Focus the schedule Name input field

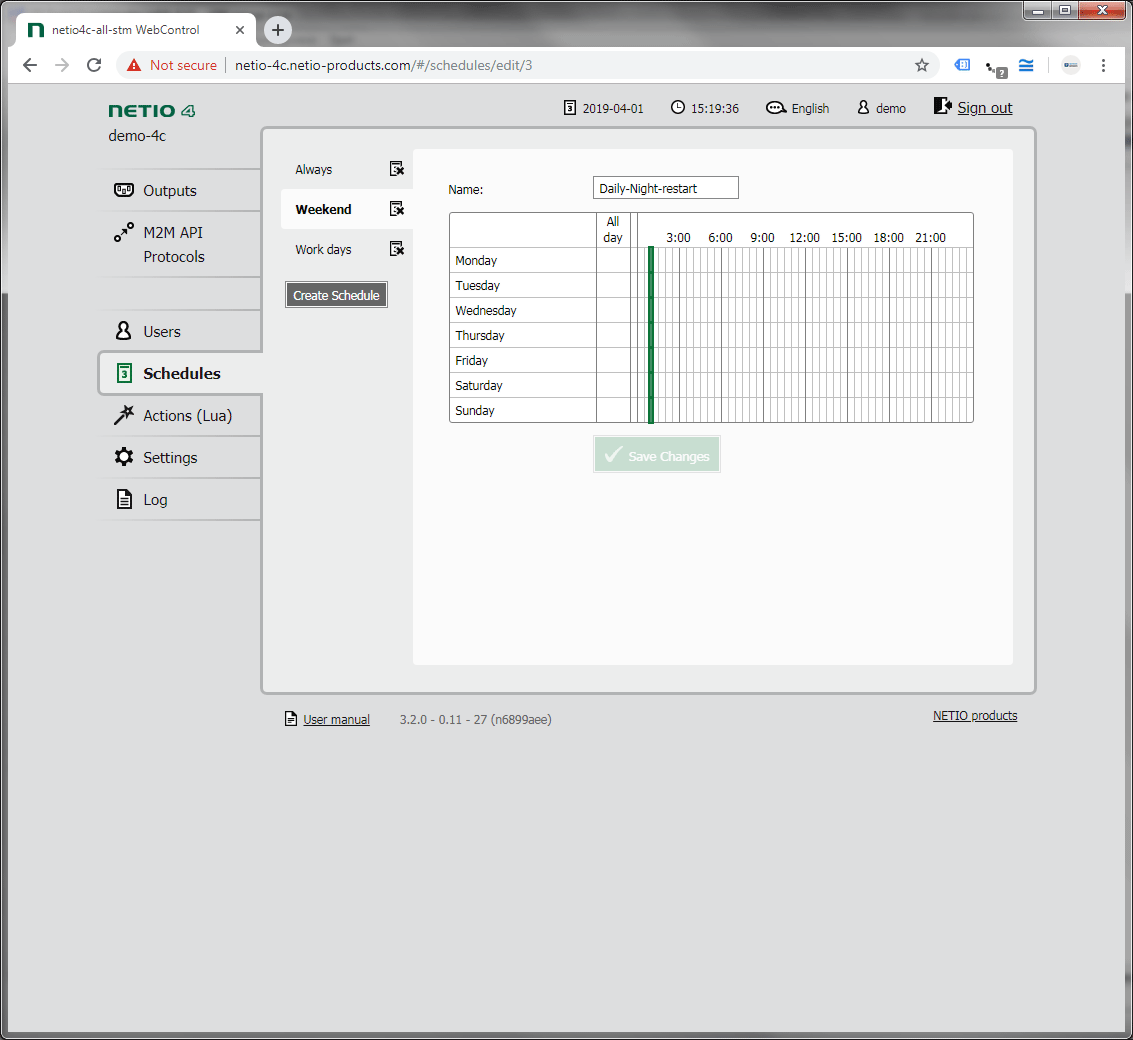coord(665,188)
